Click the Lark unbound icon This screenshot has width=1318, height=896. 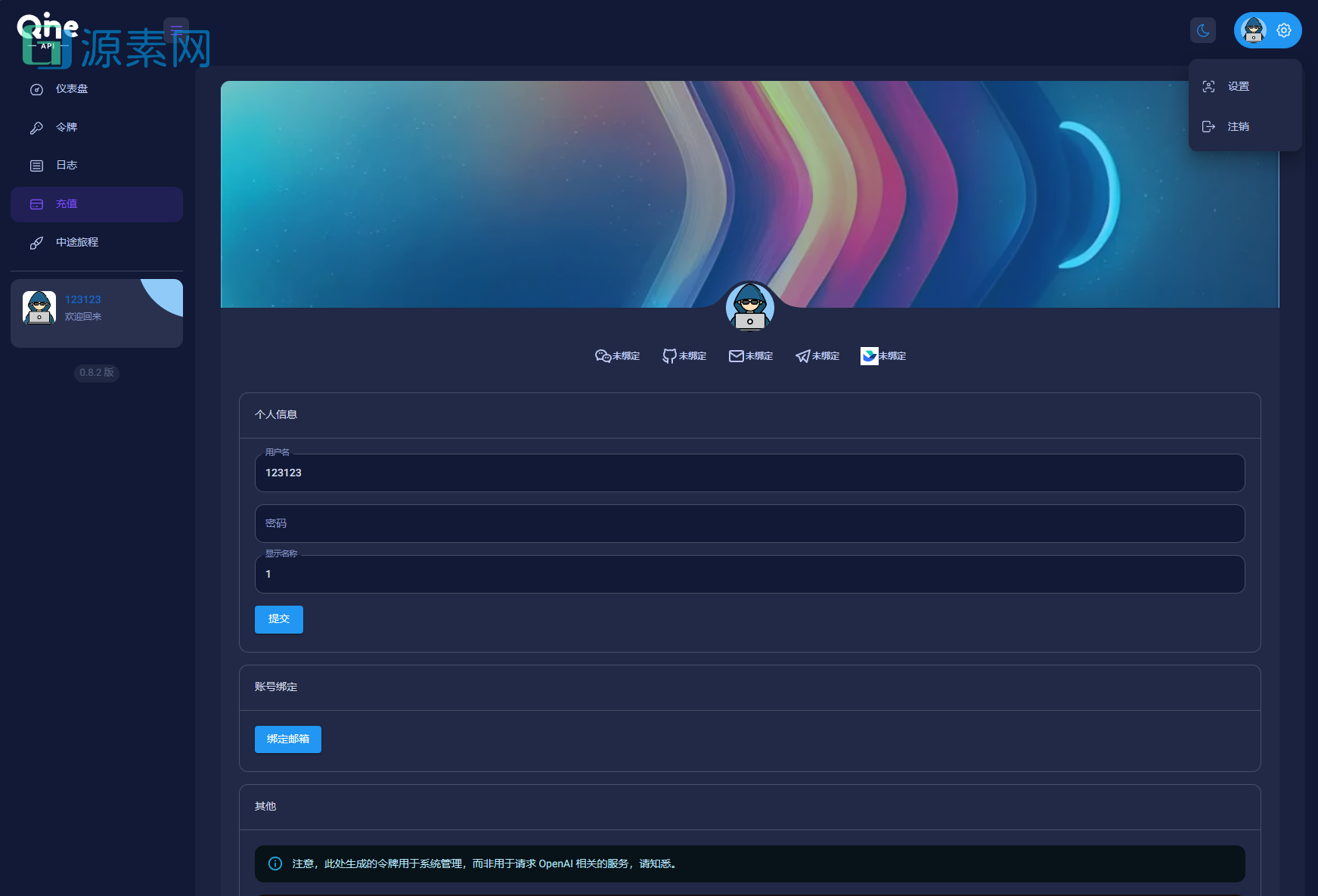pyautogui.click(x=869, y=356)
